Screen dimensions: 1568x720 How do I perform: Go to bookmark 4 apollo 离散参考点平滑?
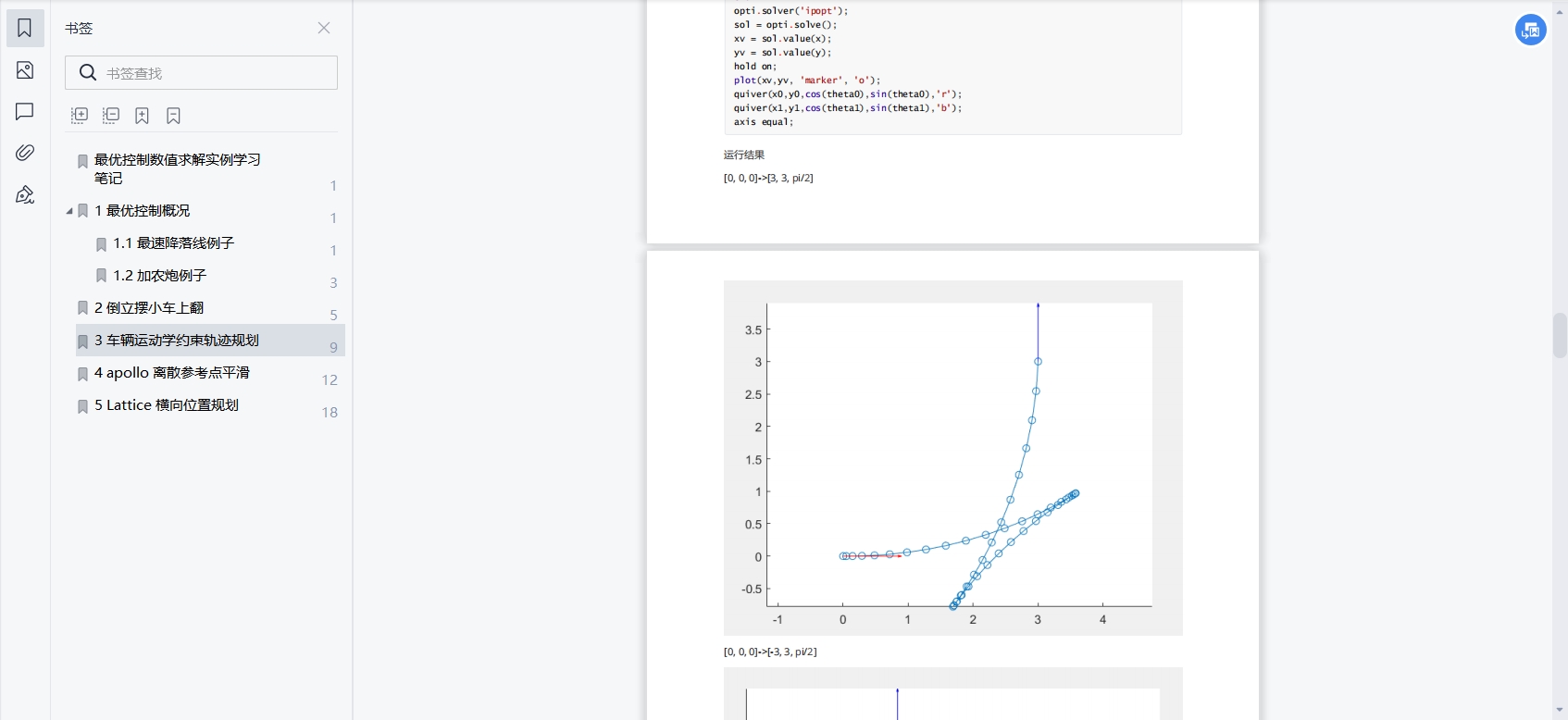tap(172, 373)
